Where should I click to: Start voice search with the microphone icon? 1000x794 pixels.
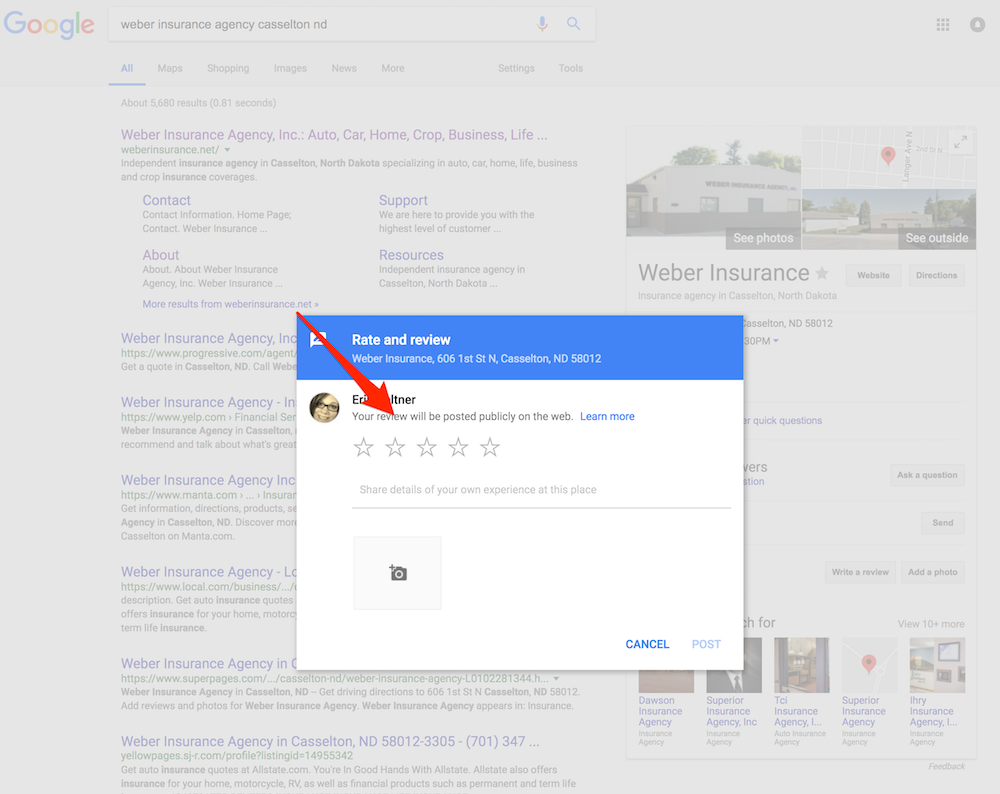click(x=542, y=24)
